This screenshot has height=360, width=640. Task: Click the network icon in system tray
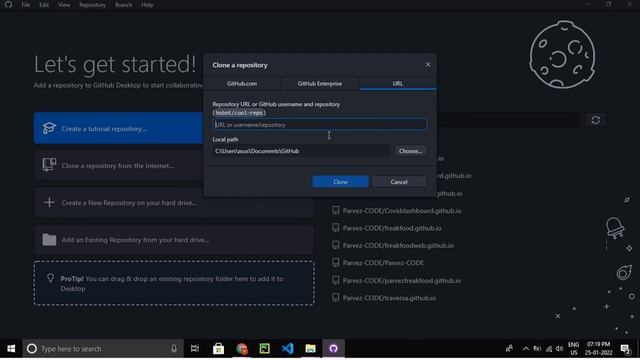coord(549,349)
